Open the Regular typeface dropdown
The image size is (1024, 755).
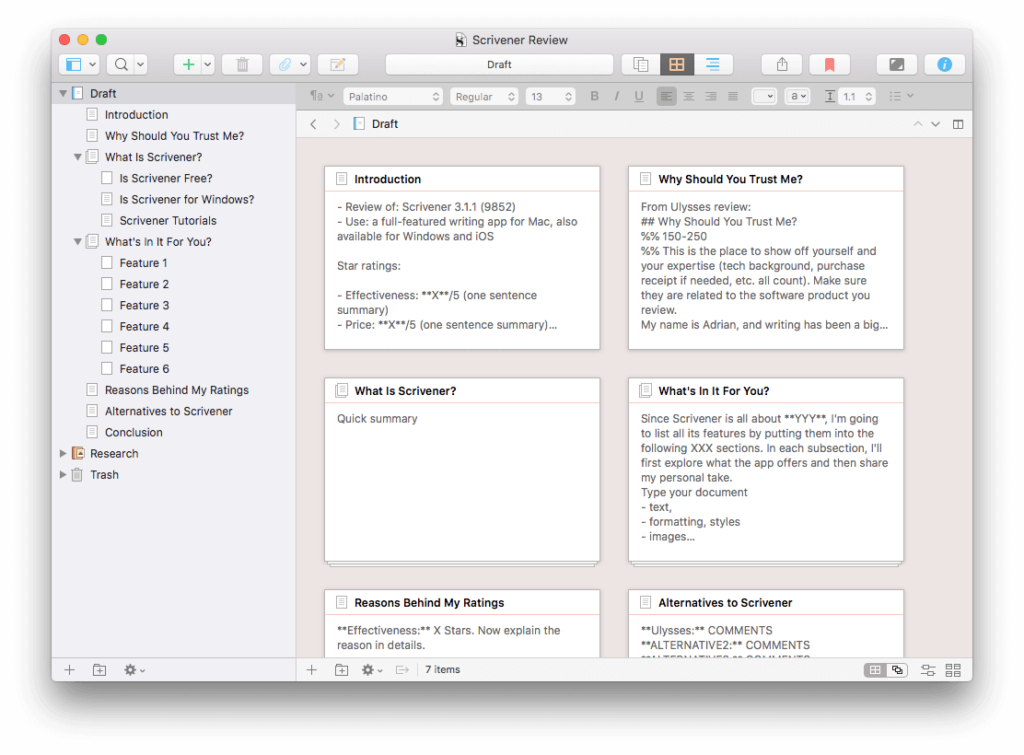(485, 97)
